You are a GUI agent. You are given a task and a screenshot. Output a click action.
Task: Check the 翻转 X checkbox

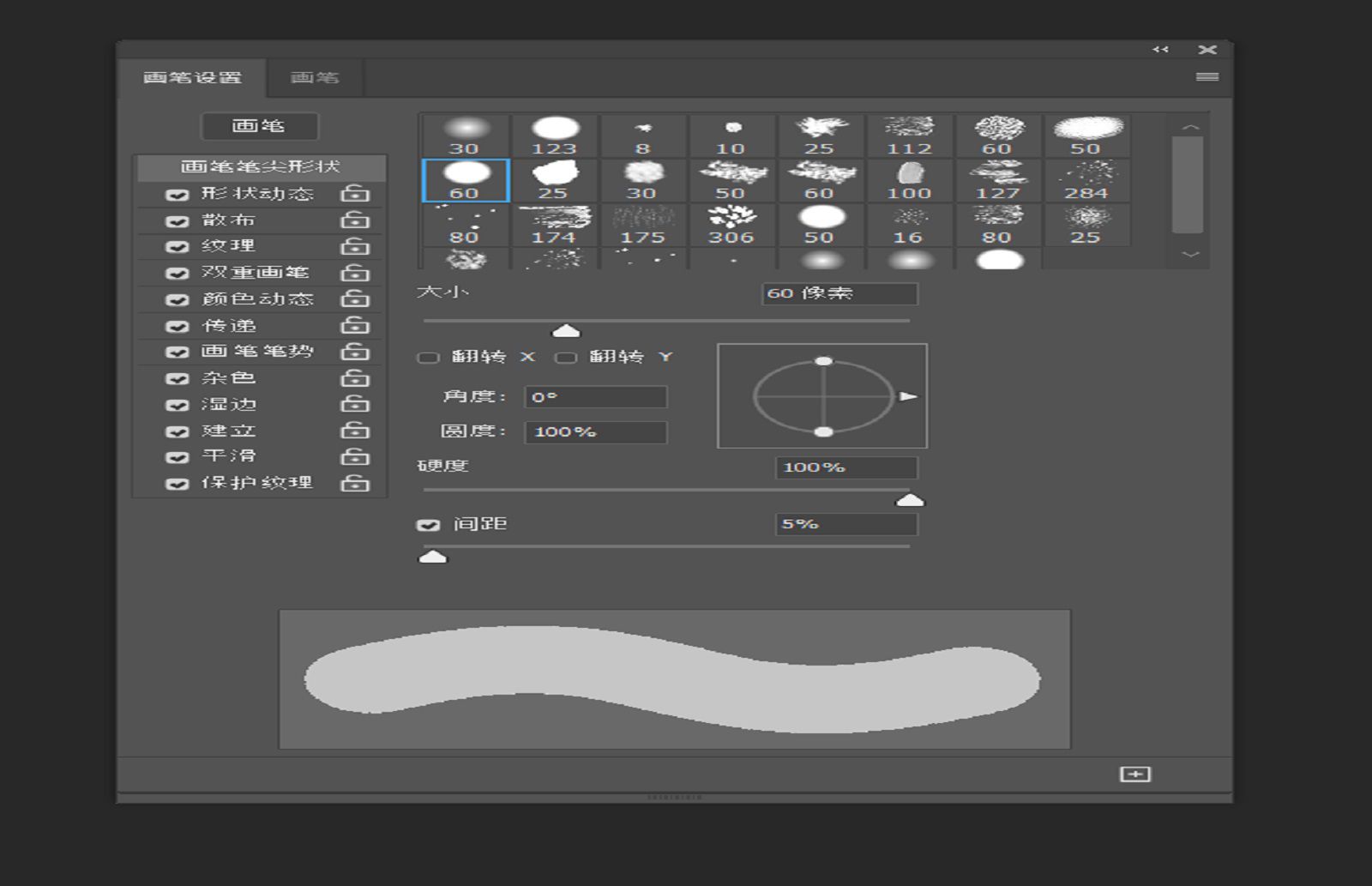coord(428,358)
